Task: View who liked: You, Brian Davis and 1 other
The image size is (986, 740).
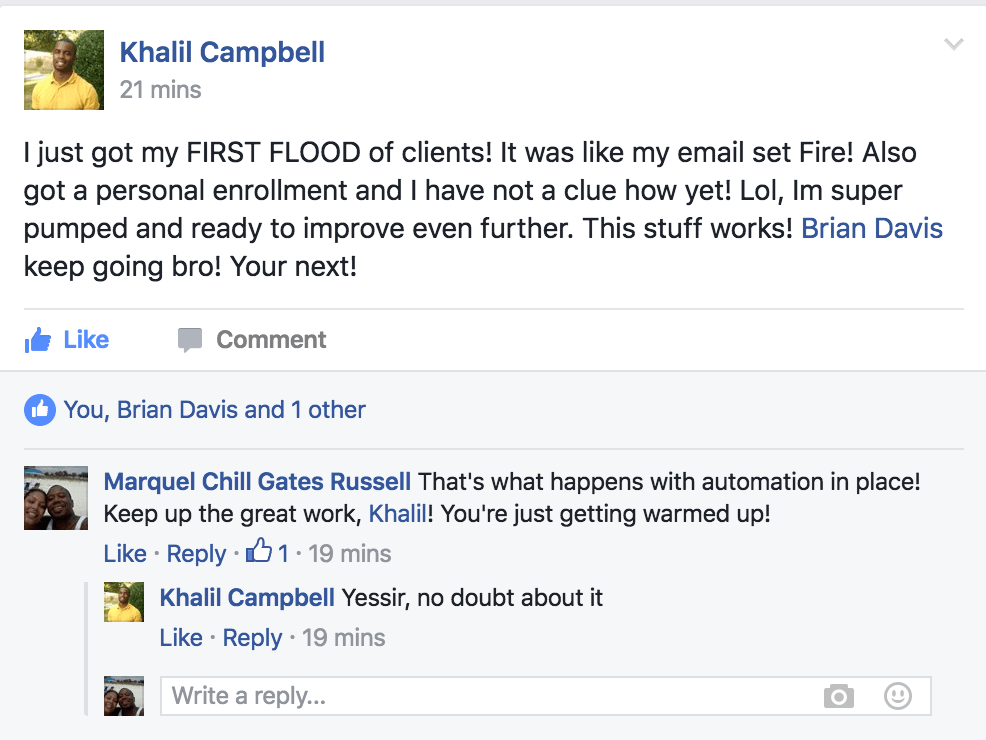Action: (214, 409)
